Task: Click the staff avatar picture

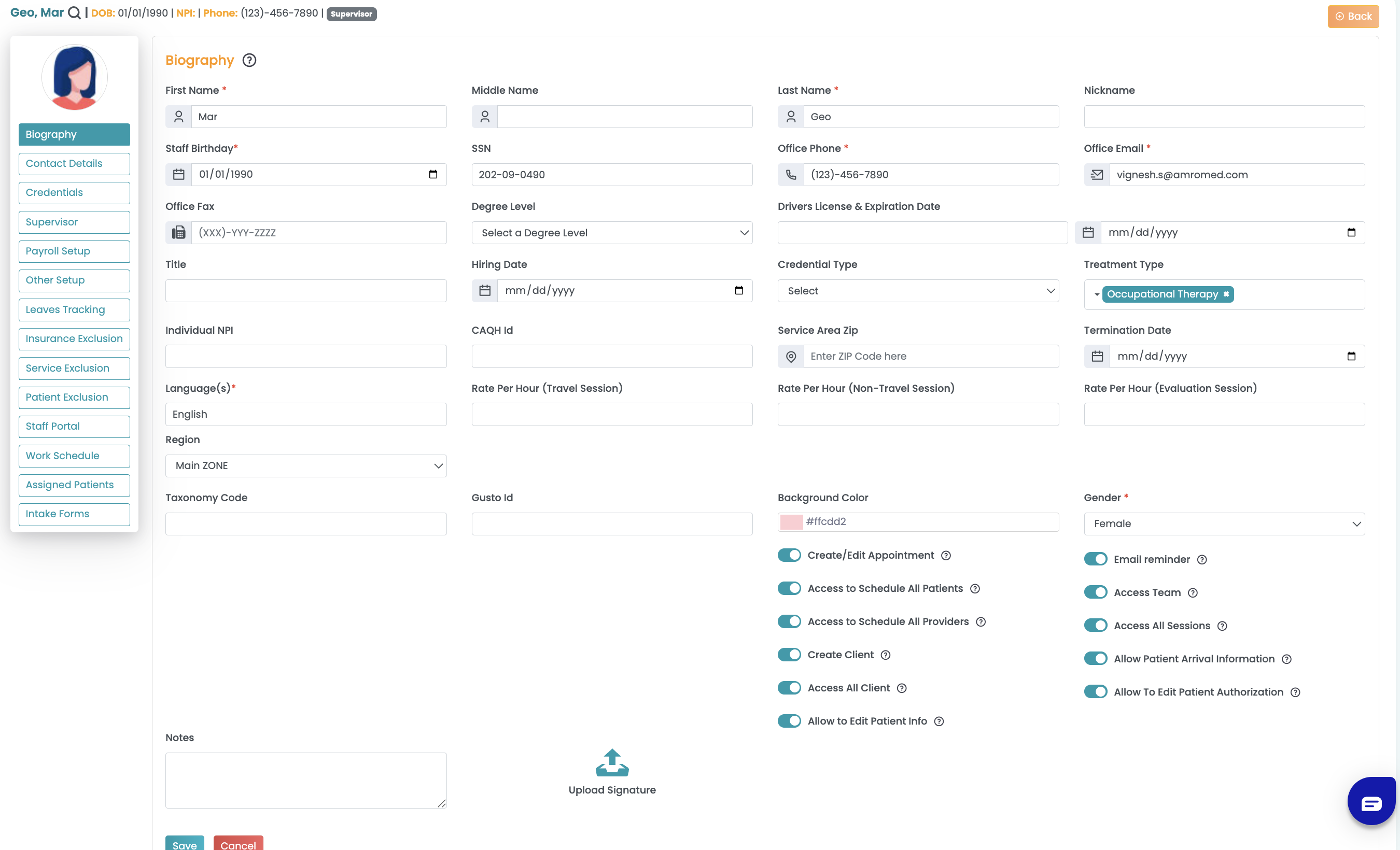Action: click(x=75, y=77)
